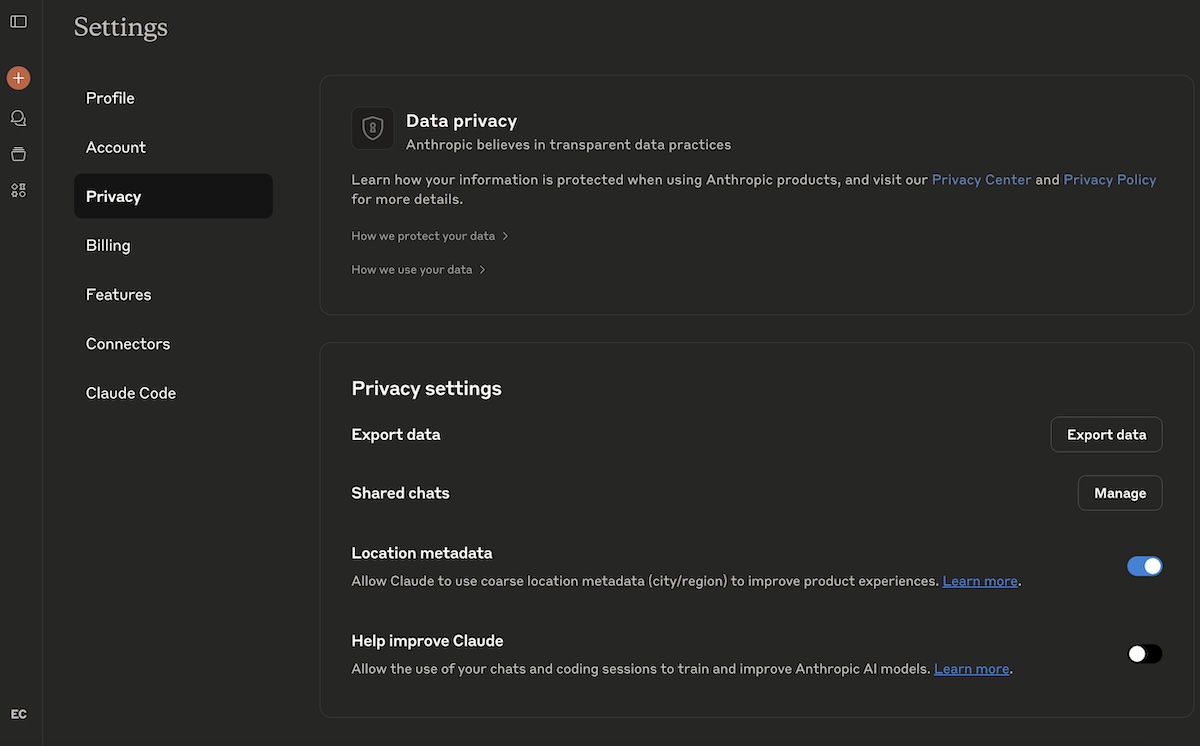Click the Export data button
The height and width of the screenshot is (746, 1200).
coord(1106,435)
